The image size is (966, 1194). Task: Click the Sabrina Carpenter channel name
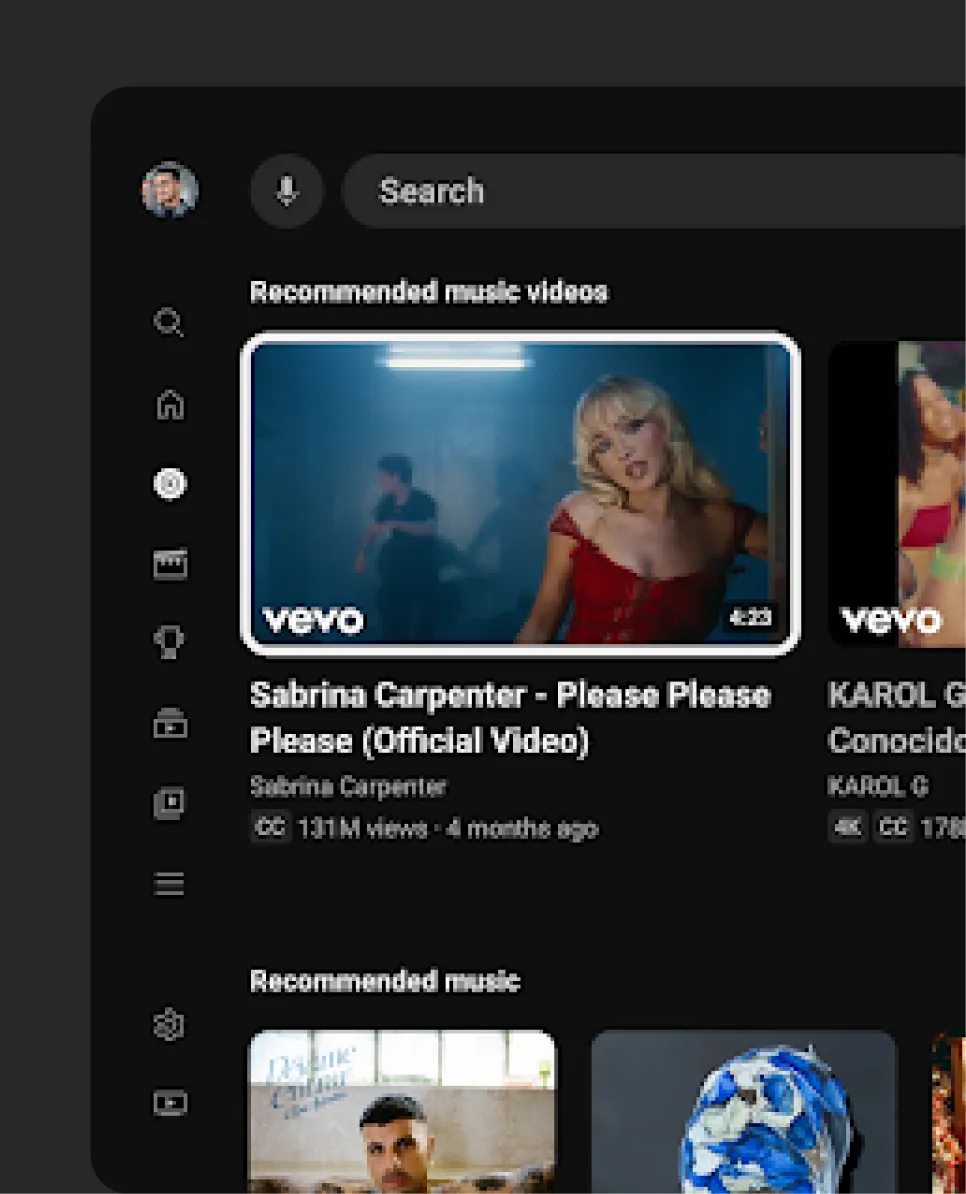(x=348, y=787)
